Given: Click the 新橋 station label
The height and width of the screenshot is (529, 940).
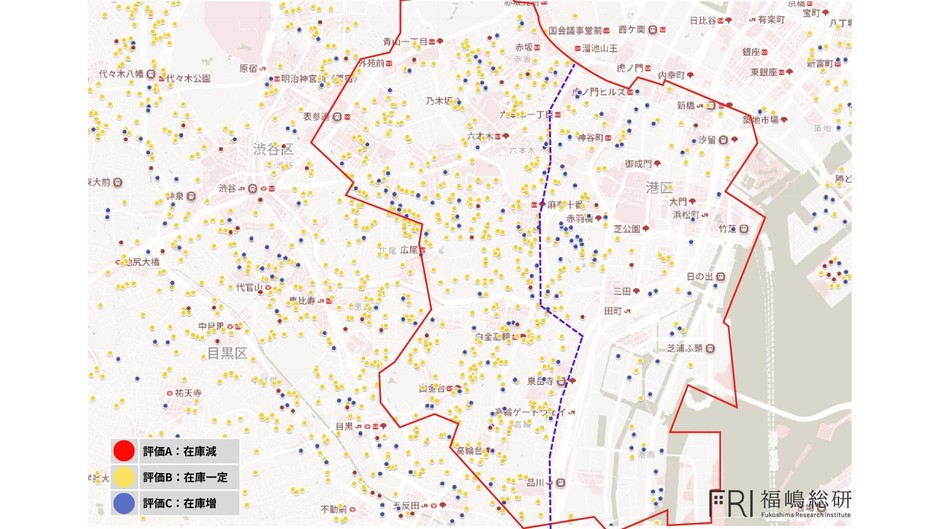Looking at the screenshot, I should (686, 105).
